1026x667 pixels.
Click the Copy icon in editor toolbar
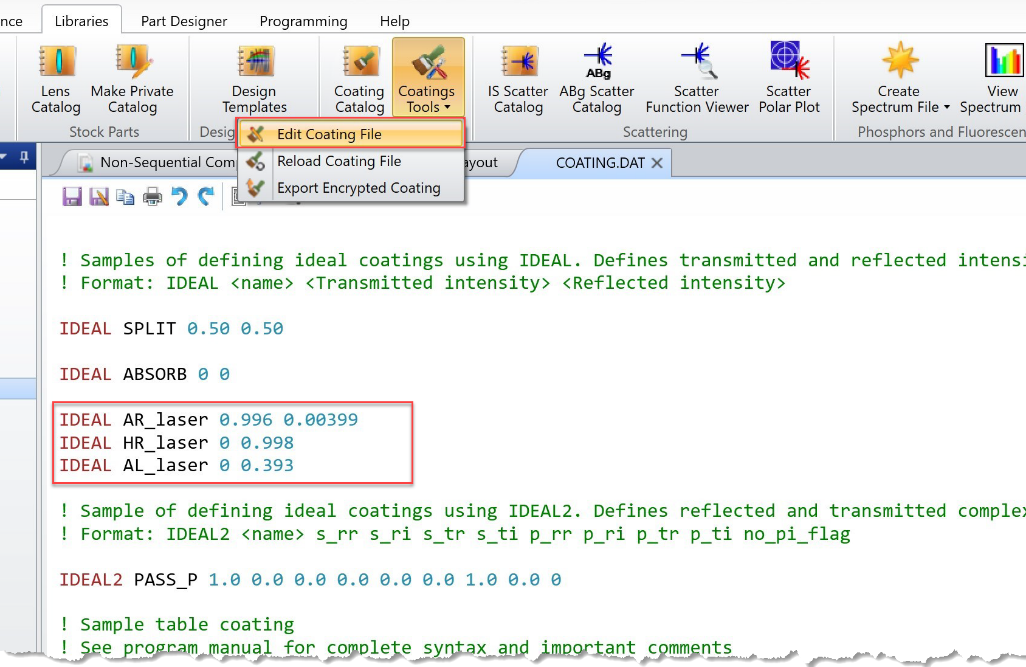click(125, 196)
